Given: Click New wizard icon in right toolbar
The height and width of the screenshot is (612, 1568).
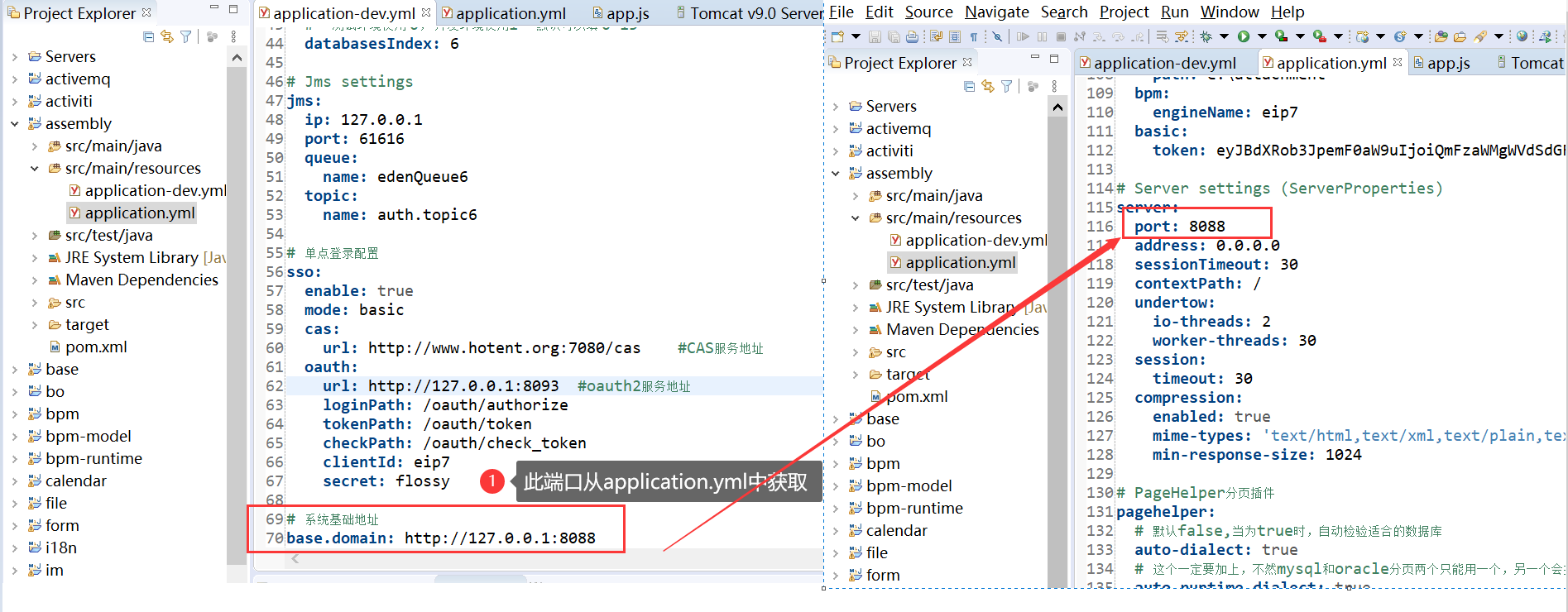Looking at the screenshot, I should click(837, 36).
